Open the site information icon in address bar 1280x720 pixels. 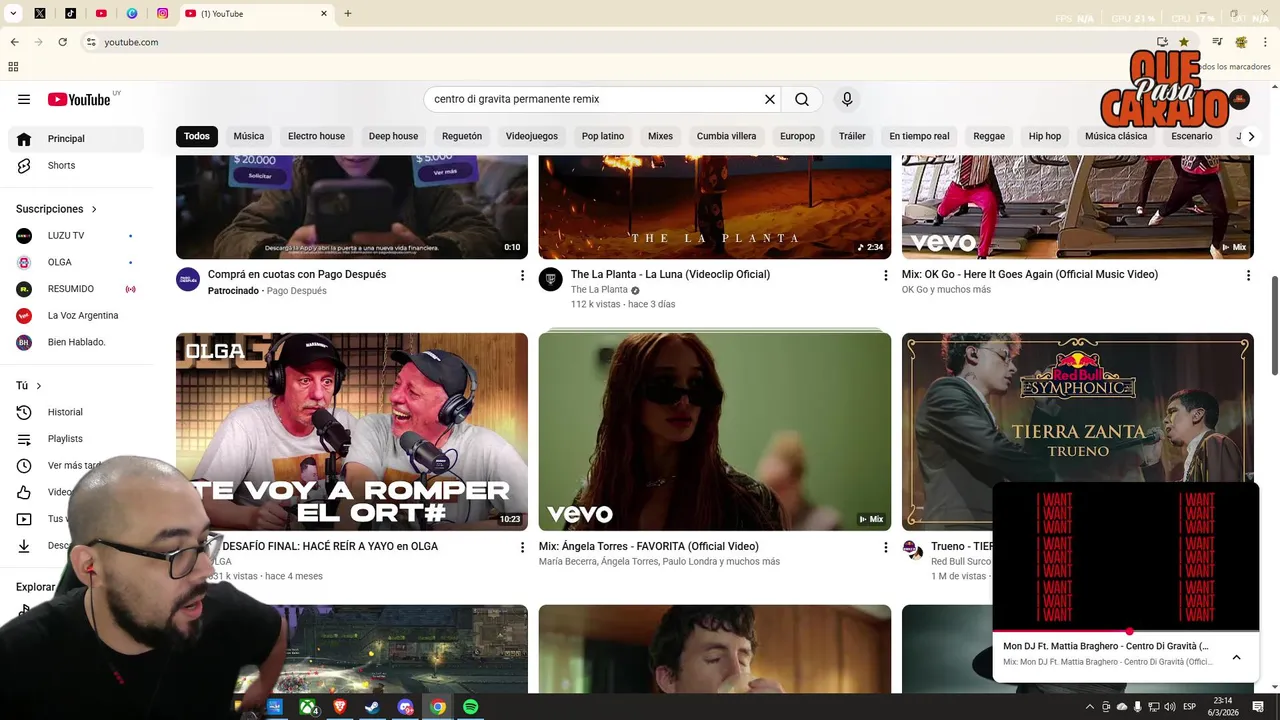tap(91, 42)
